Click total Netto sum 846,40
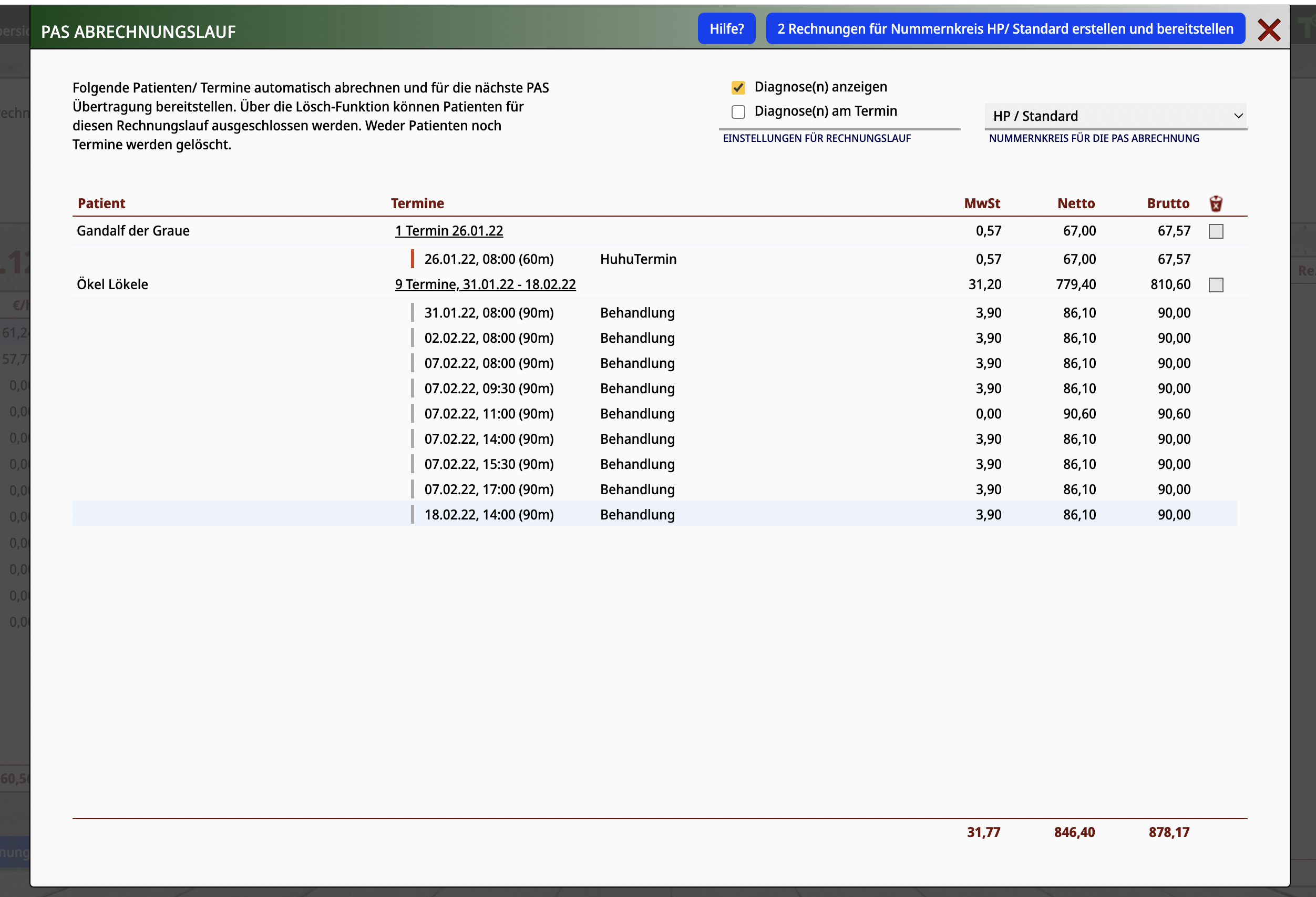 1074,832
